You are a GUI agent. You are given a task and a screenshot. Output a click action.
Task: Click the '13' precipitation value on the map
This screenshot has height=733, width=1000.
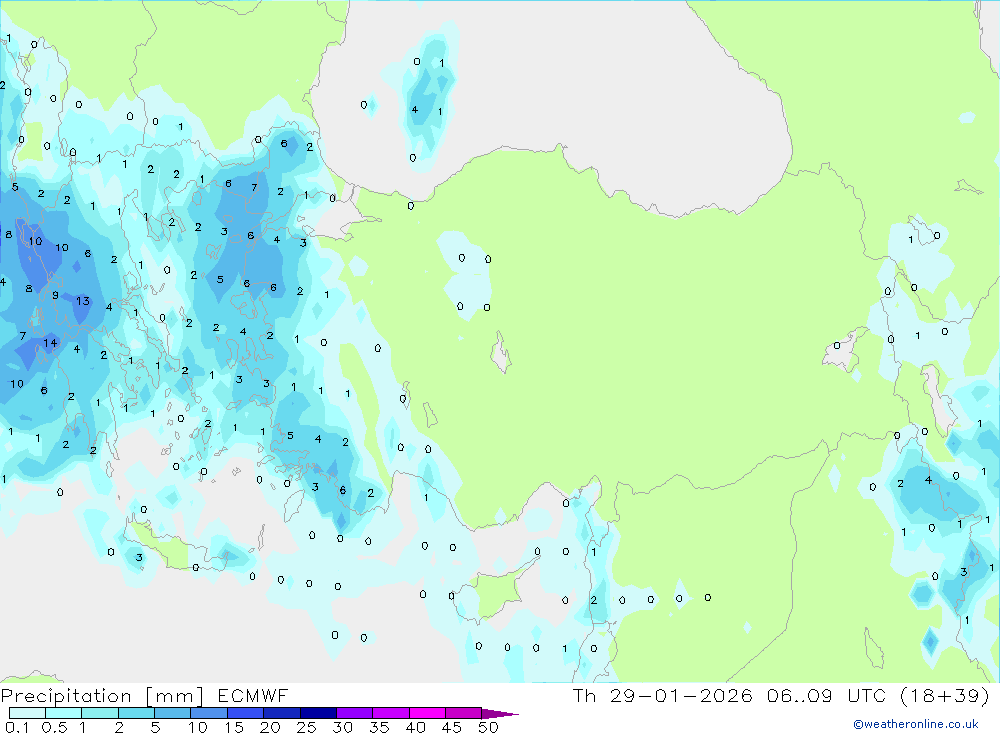(83, 301)
